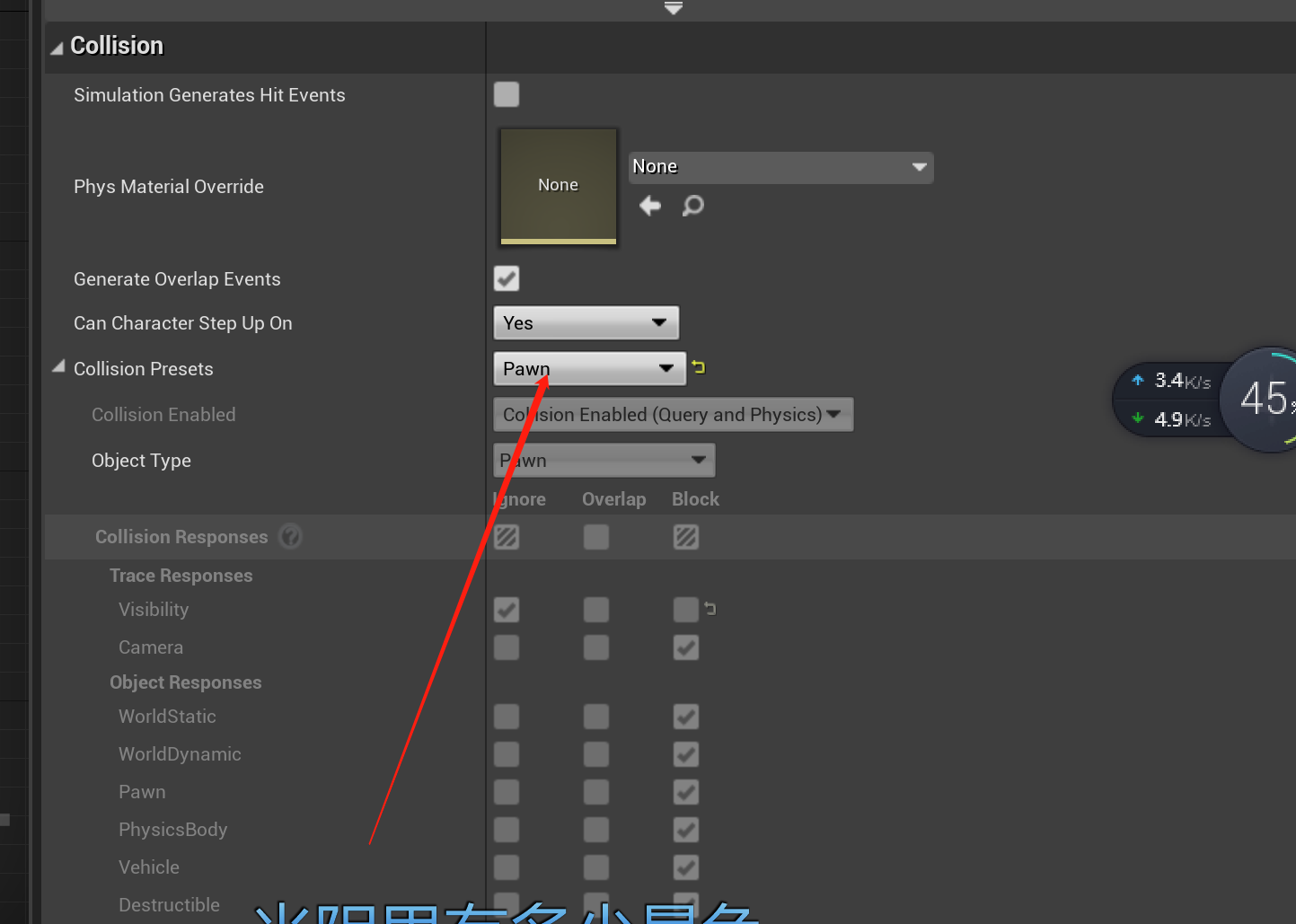Click the Phys Material None thumbnail
The height and width of the screenshot is (924, 1296).
559,186
